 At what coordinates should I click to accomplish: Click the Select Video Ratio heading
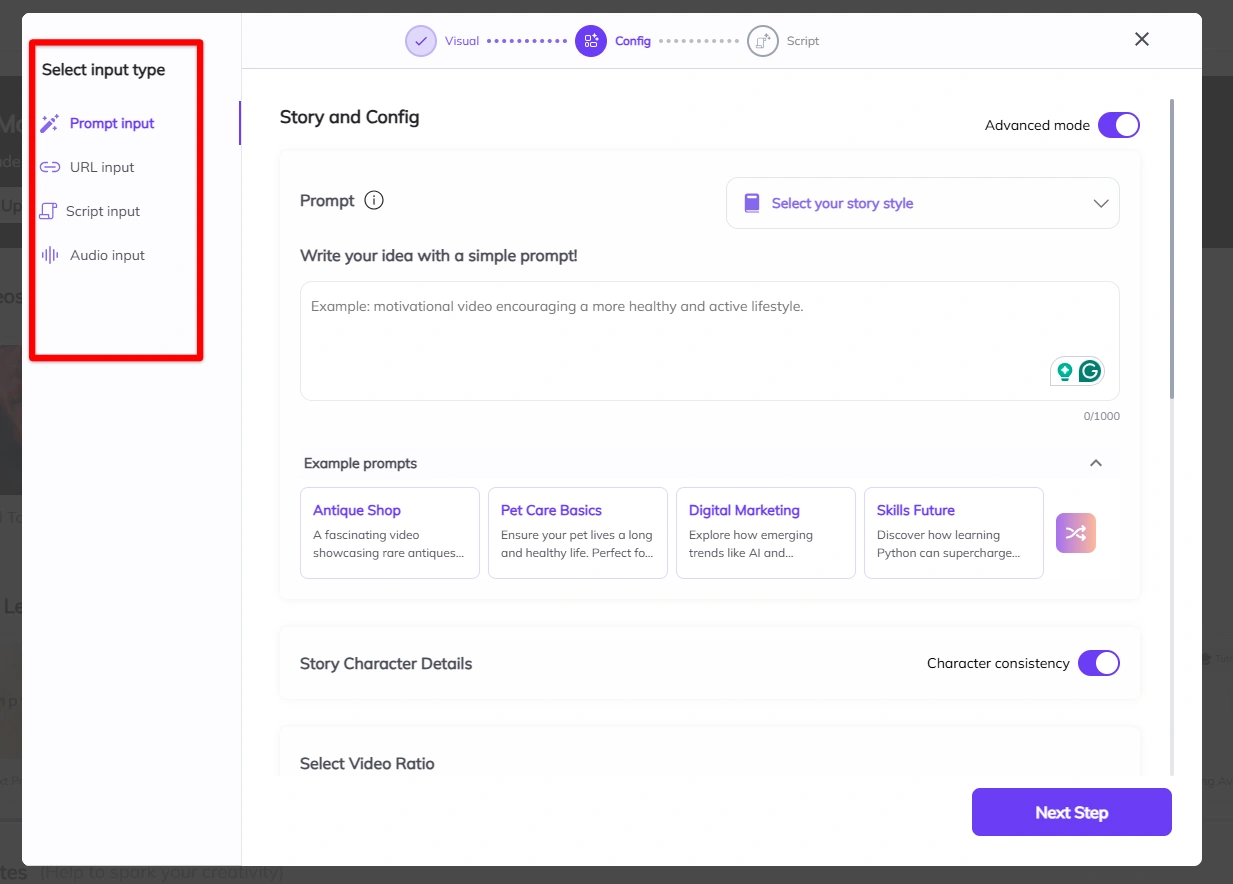pos(367,763)
